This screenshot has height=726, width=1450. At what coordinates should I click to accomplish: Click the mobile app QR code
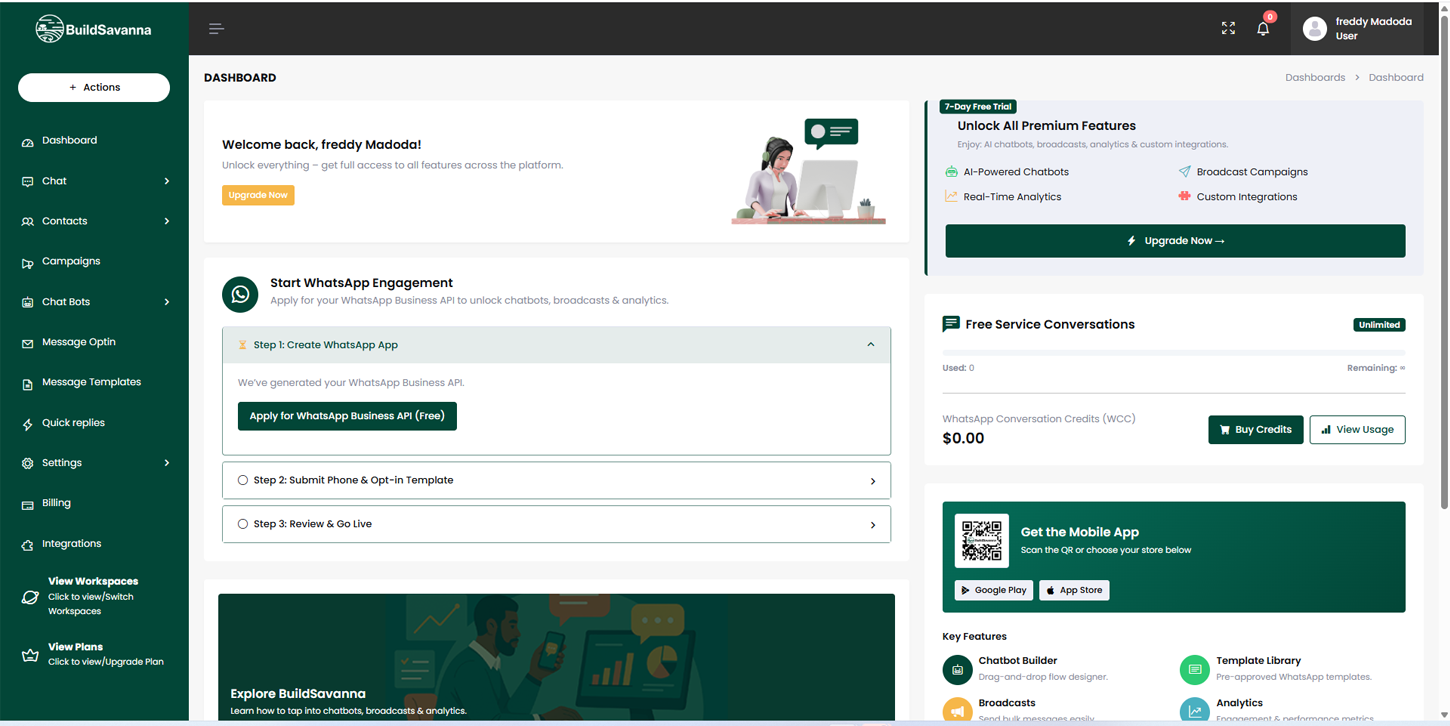point(981,540)
